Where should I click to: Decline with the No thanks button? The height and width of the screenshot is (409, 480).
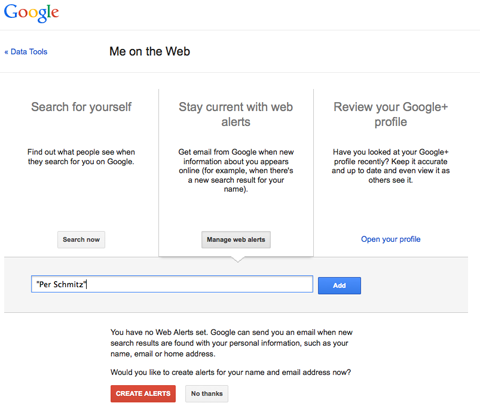pos(207,394)
